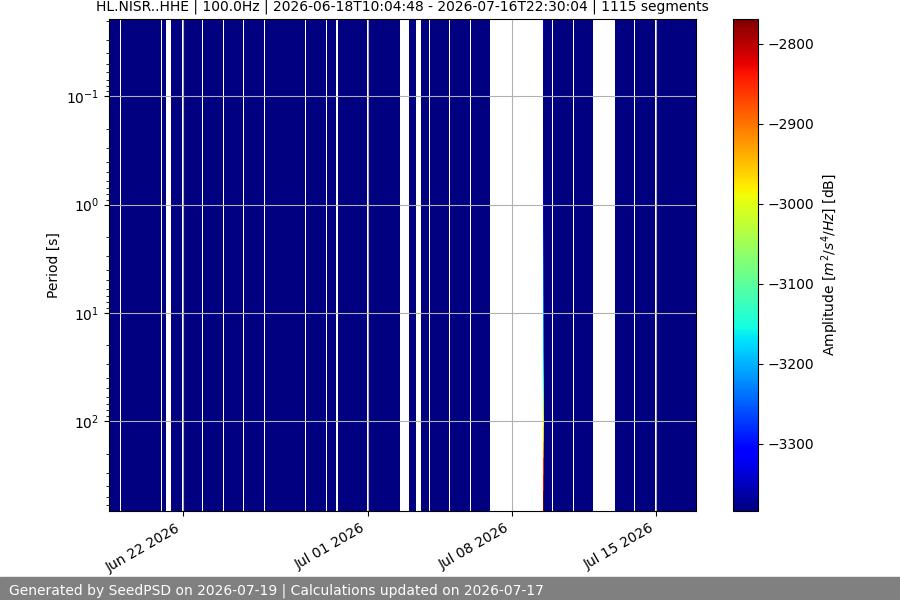This screenshot has width=900, height=600.
Task: Select the 'Jun 22 2026' x-axis label
Action: point(142,548)
